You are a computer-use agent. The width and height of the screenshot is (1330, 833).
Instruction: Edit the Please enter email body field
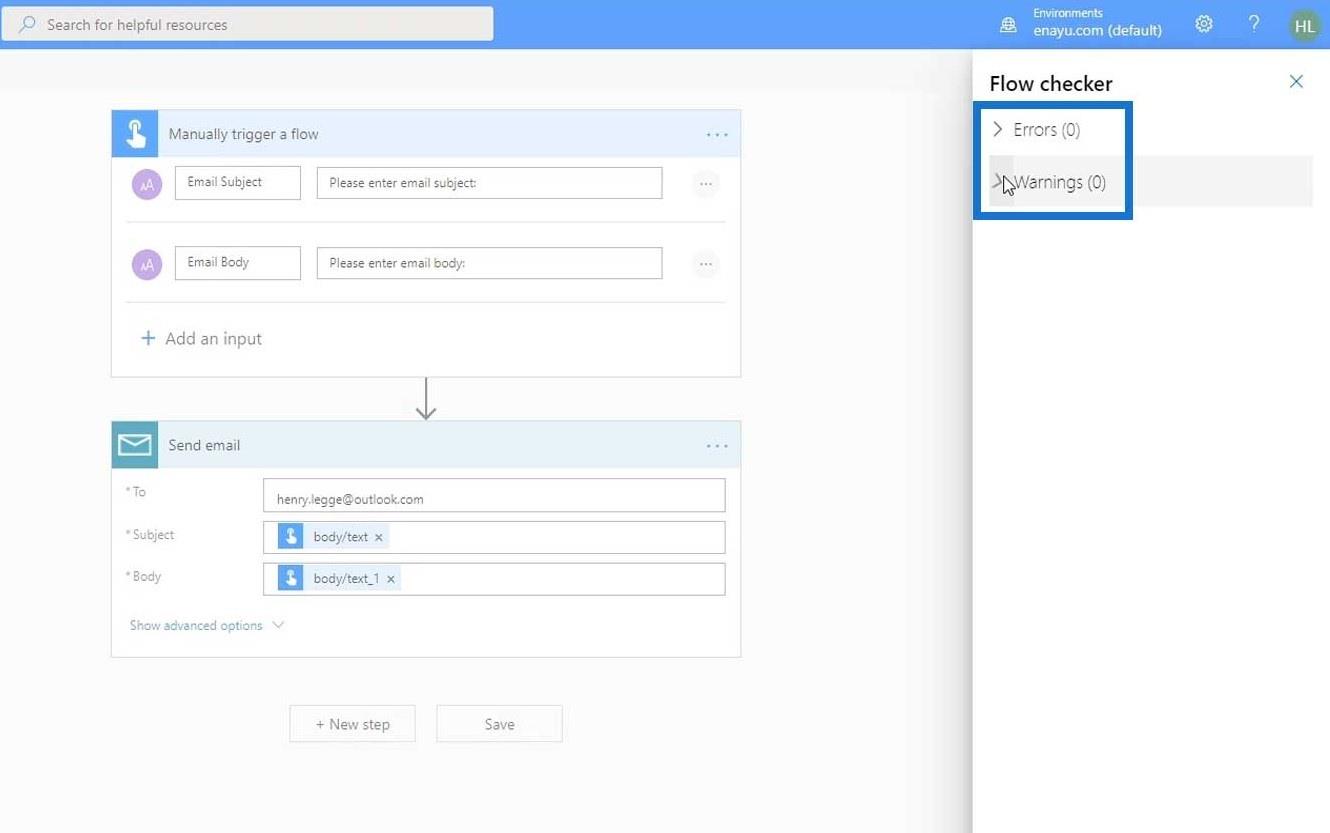tap(489, 263)
